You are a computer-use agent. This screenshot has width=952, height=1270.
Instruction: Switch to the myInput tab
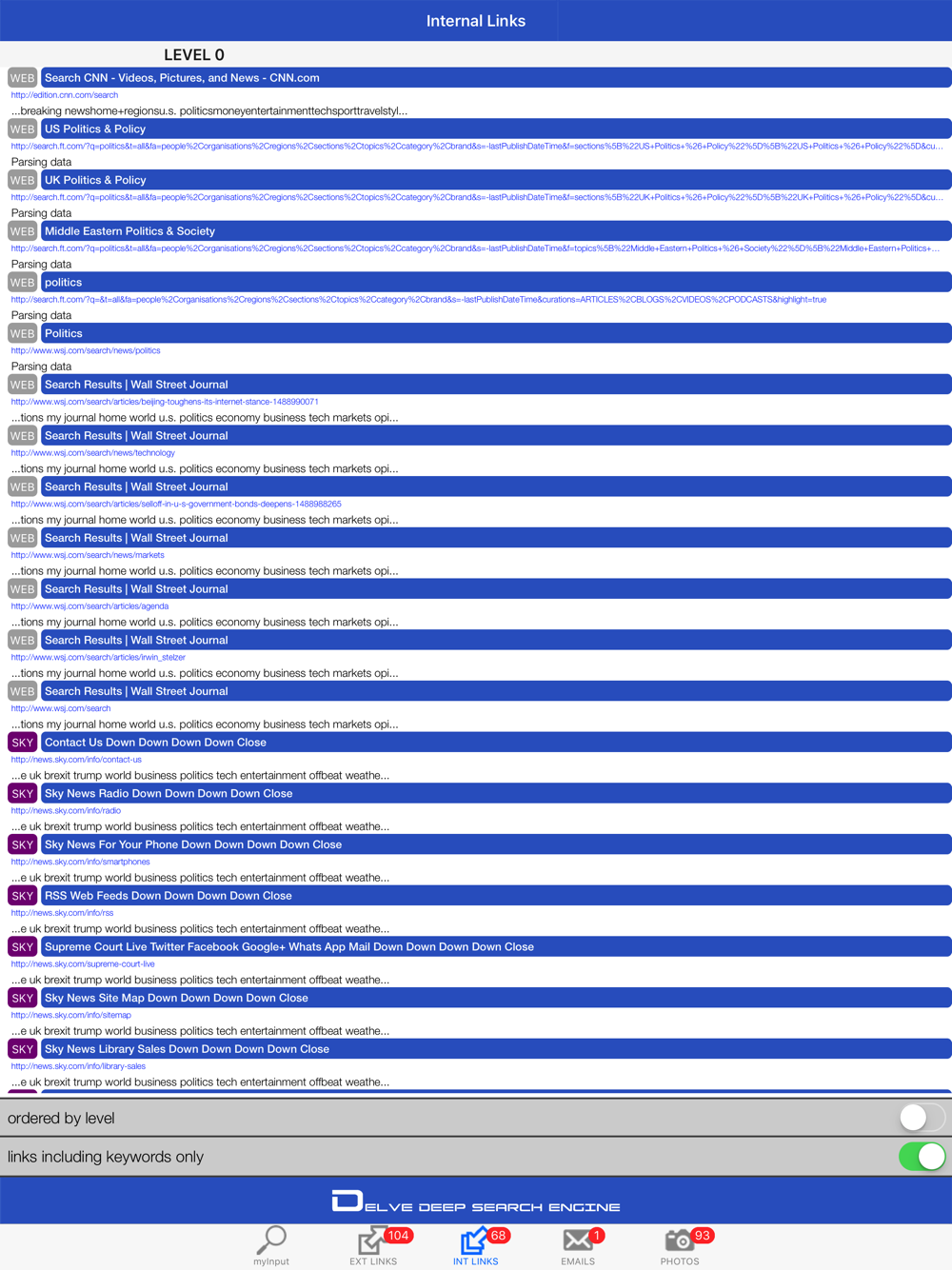[x=271, y=1246]
